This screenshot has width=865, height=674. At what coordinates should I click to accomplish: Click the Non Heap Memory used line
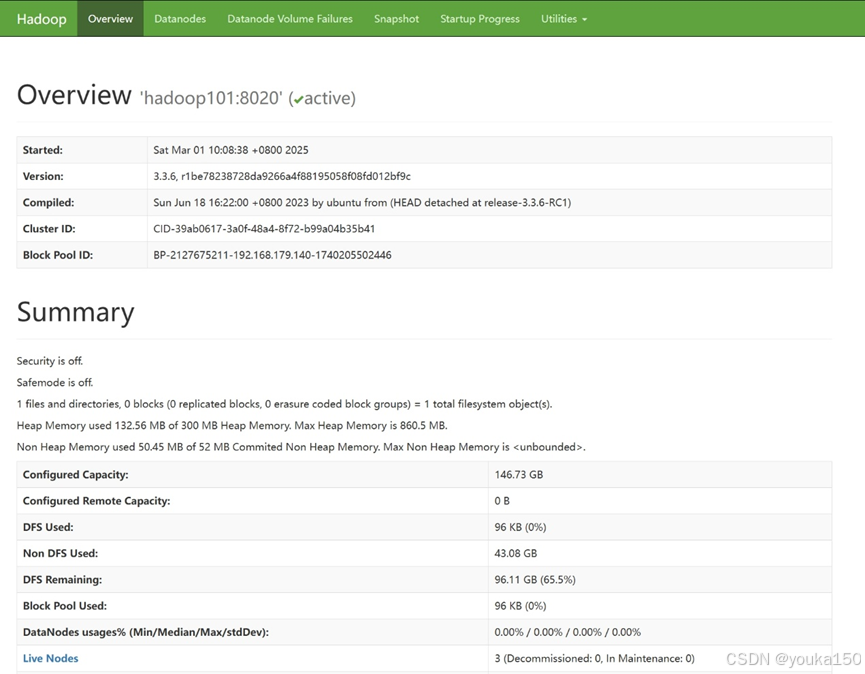(x=301, y=447)
